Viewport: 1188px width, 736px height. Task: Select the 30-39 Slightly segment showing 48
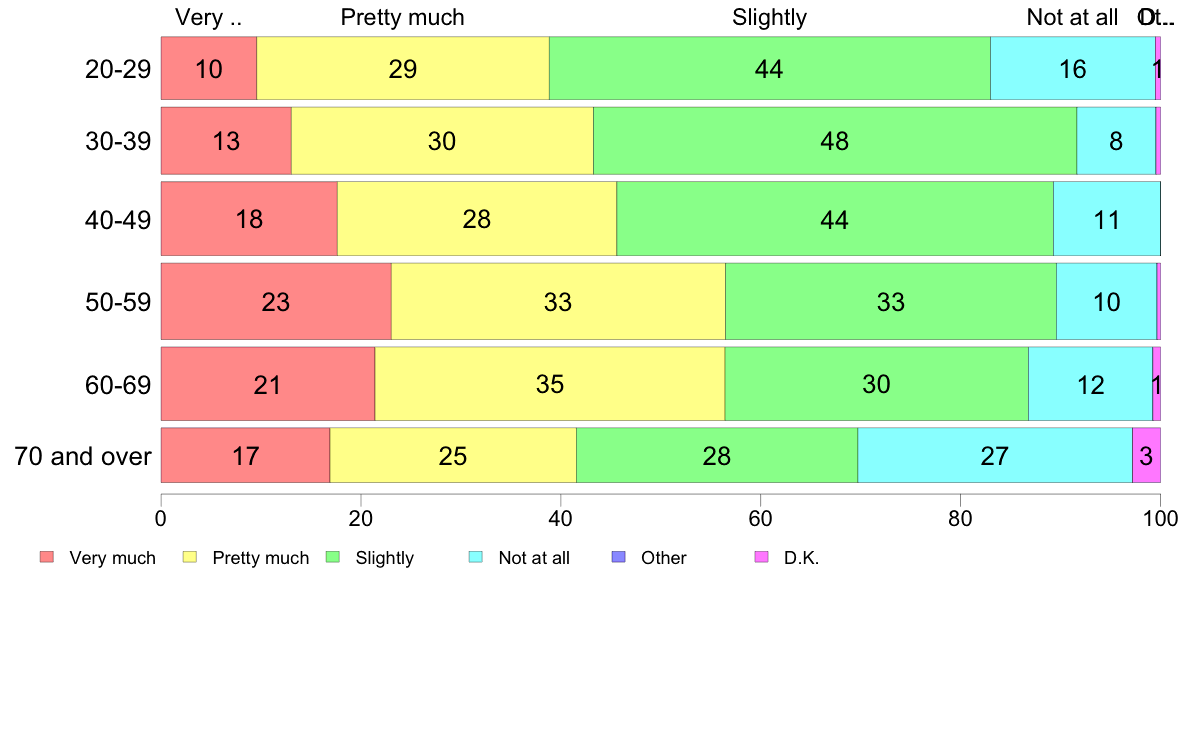pos(835,141)
